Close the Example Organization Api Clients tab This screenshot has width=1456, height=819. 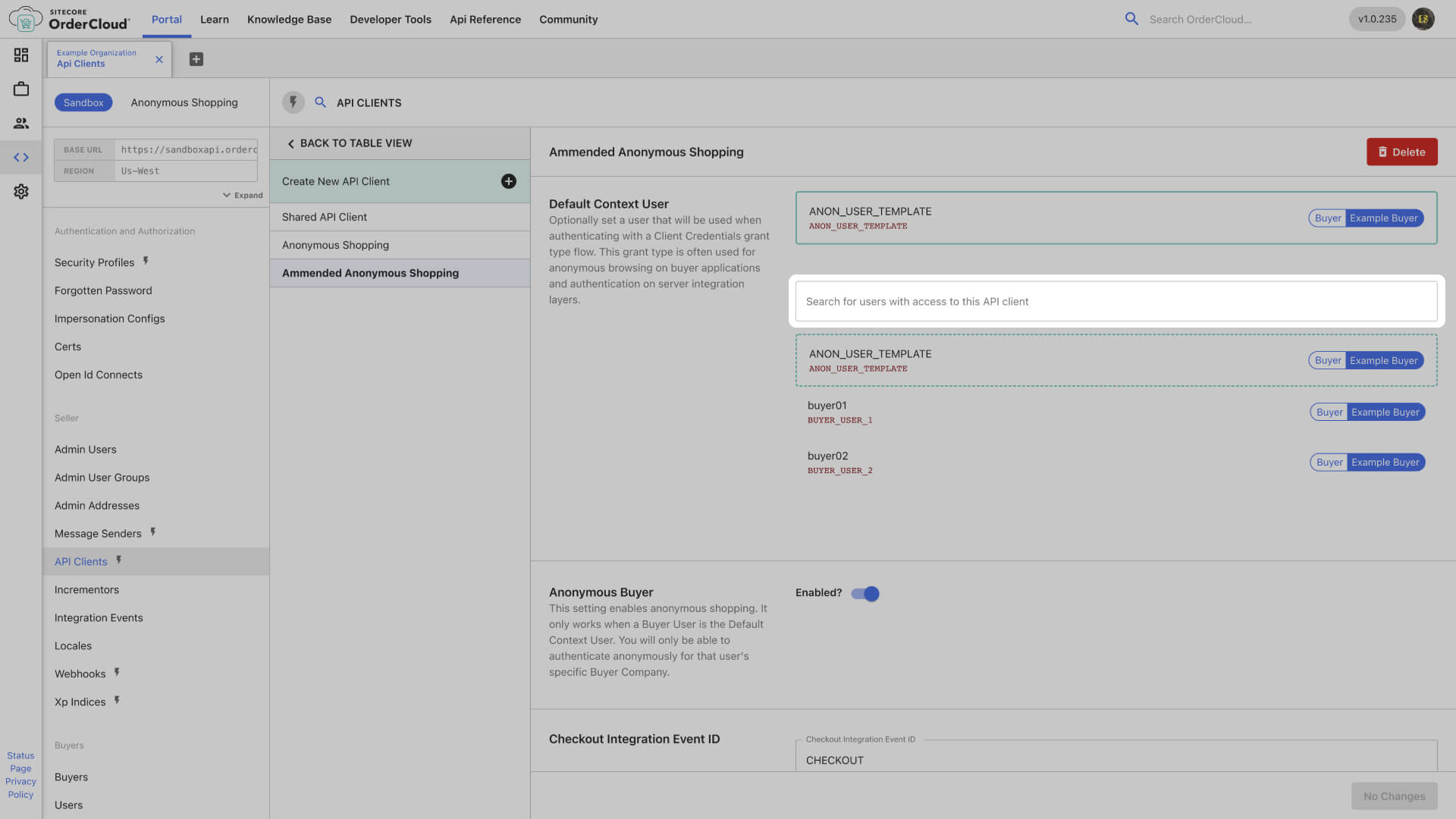(x=159, y=59)
